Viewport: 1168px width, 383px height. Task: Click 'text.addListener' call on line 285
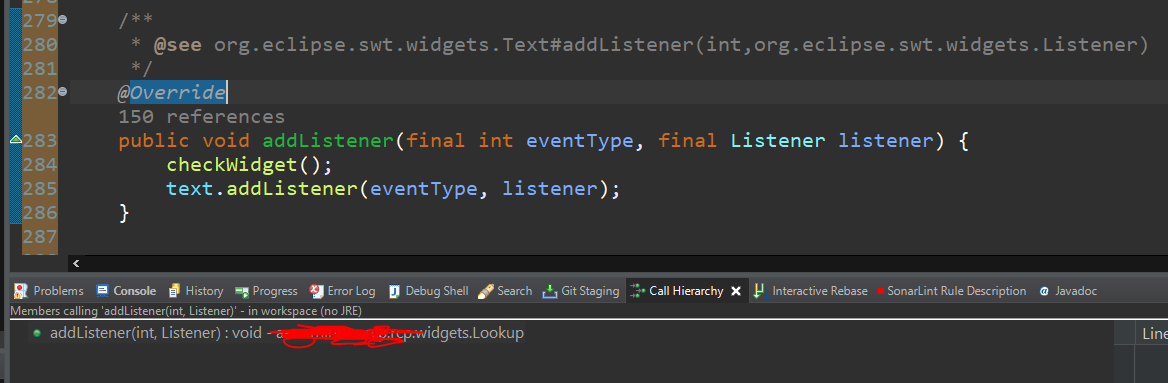pos(261,189)
